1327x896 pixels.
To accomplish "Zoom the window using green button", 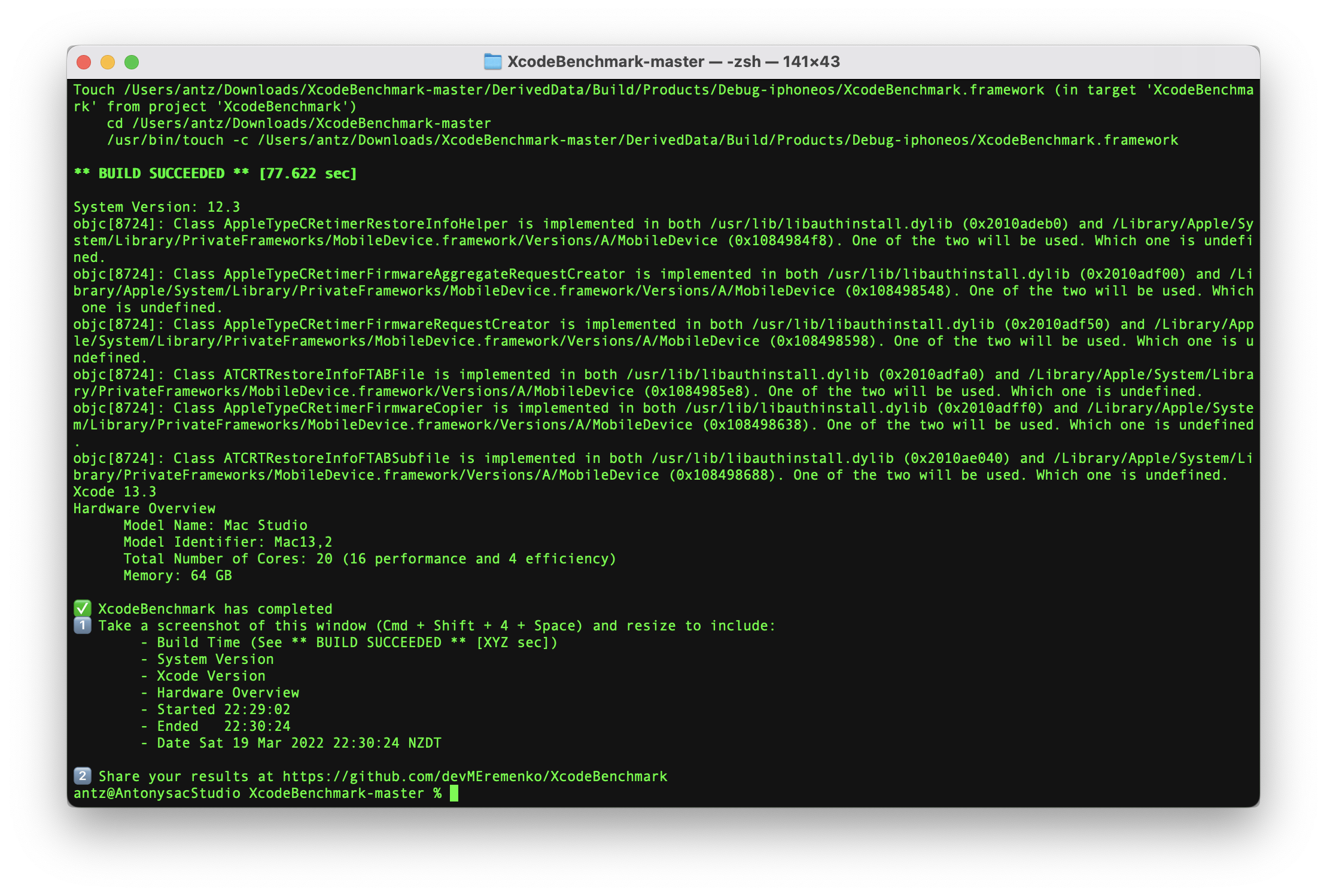I will pyautogui.click(x=132, y=62).
